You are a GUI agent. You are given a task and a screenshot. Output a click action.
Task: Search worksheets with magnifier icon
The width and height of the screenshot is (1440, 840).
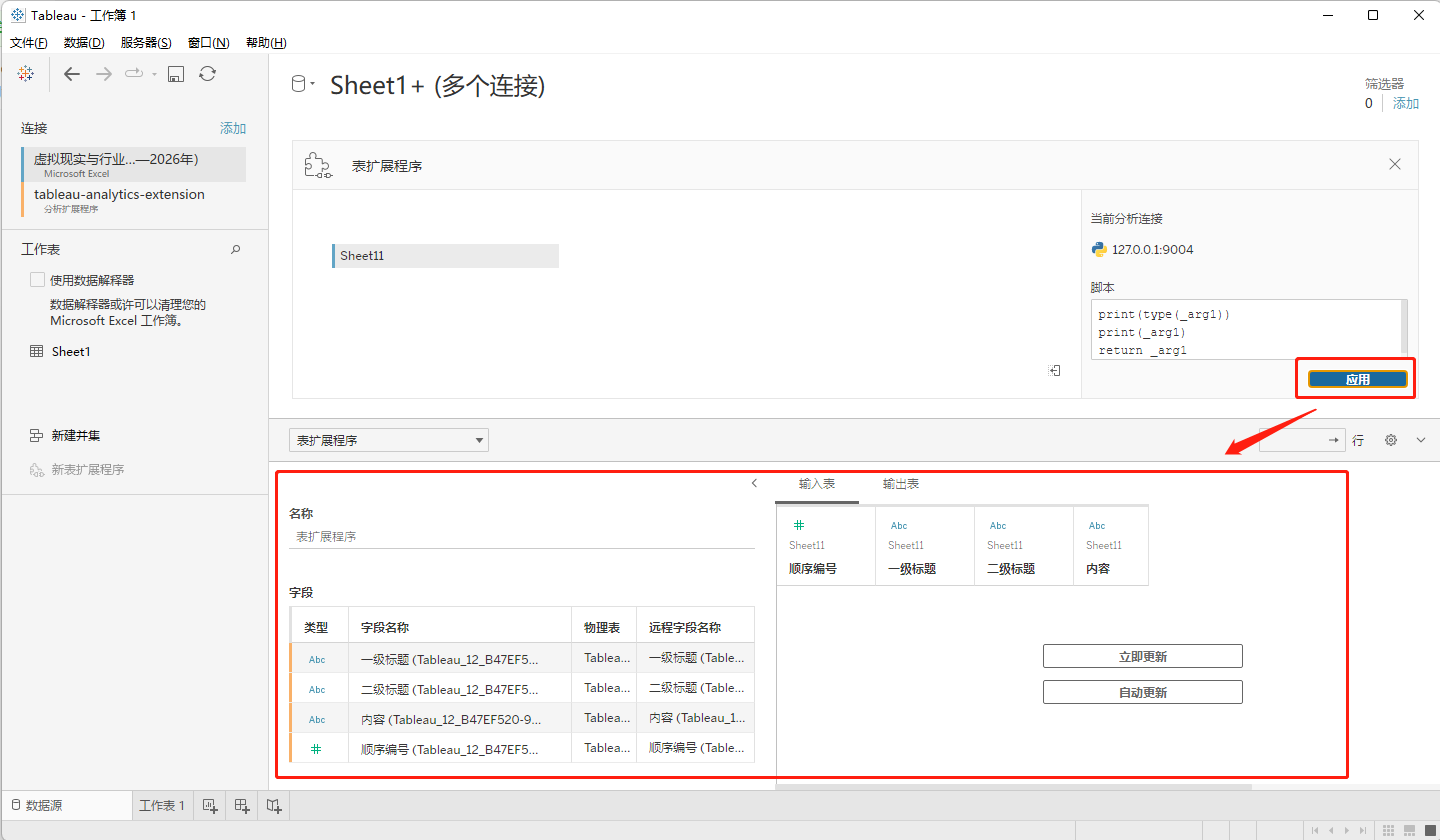coord(236,249)
